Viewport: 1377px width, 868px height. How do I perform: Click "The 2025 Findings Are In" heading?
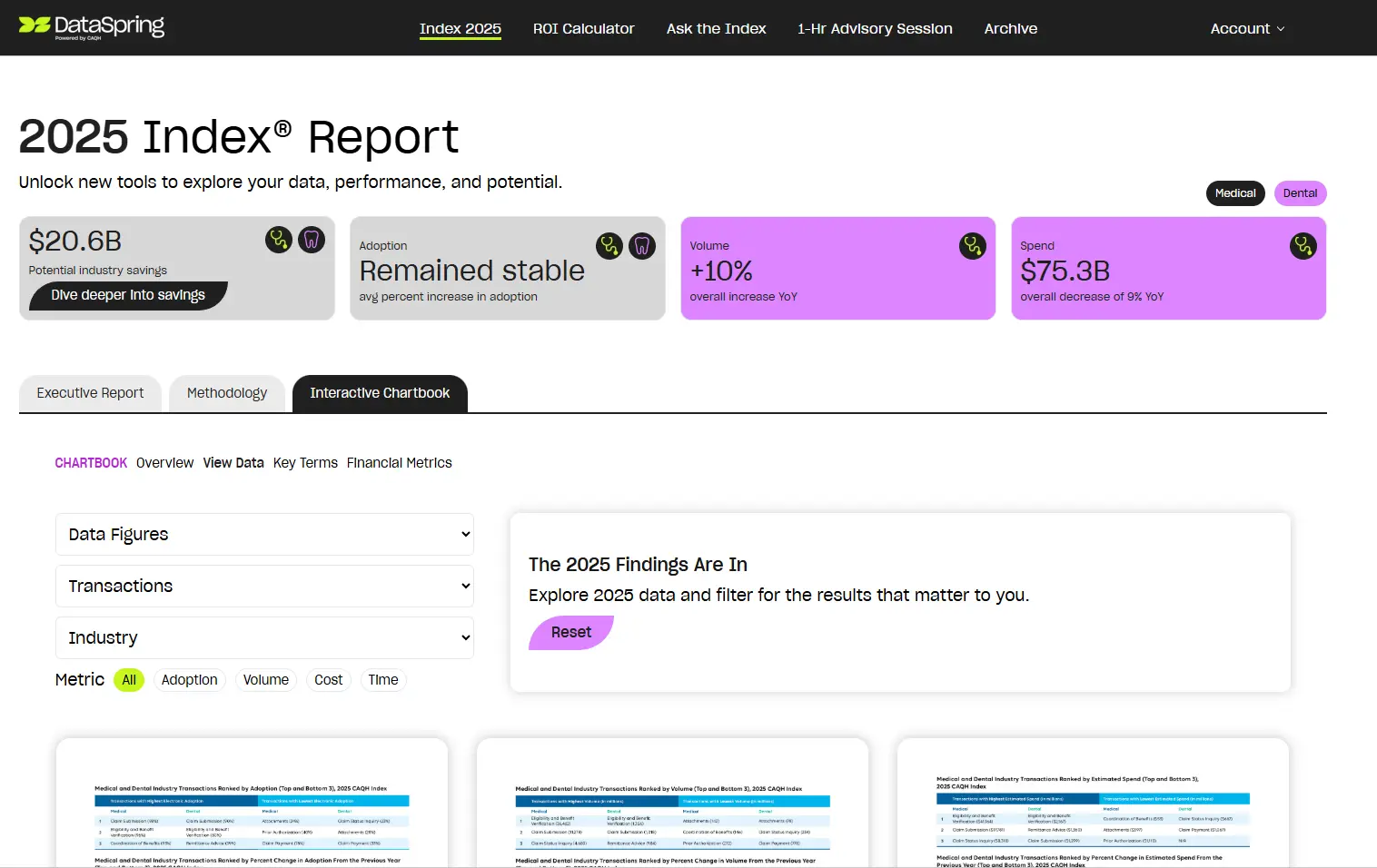[638, 565]
